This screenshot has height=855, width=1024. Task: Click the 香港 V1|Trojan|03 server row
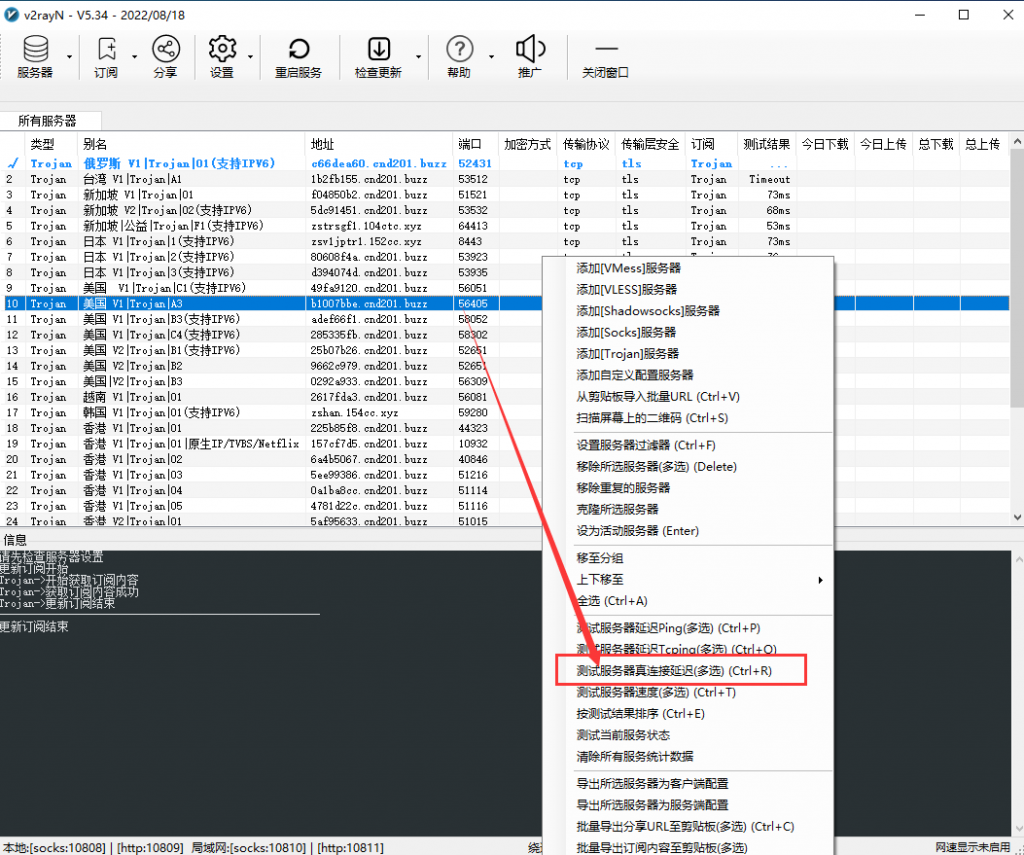point(271,475)
